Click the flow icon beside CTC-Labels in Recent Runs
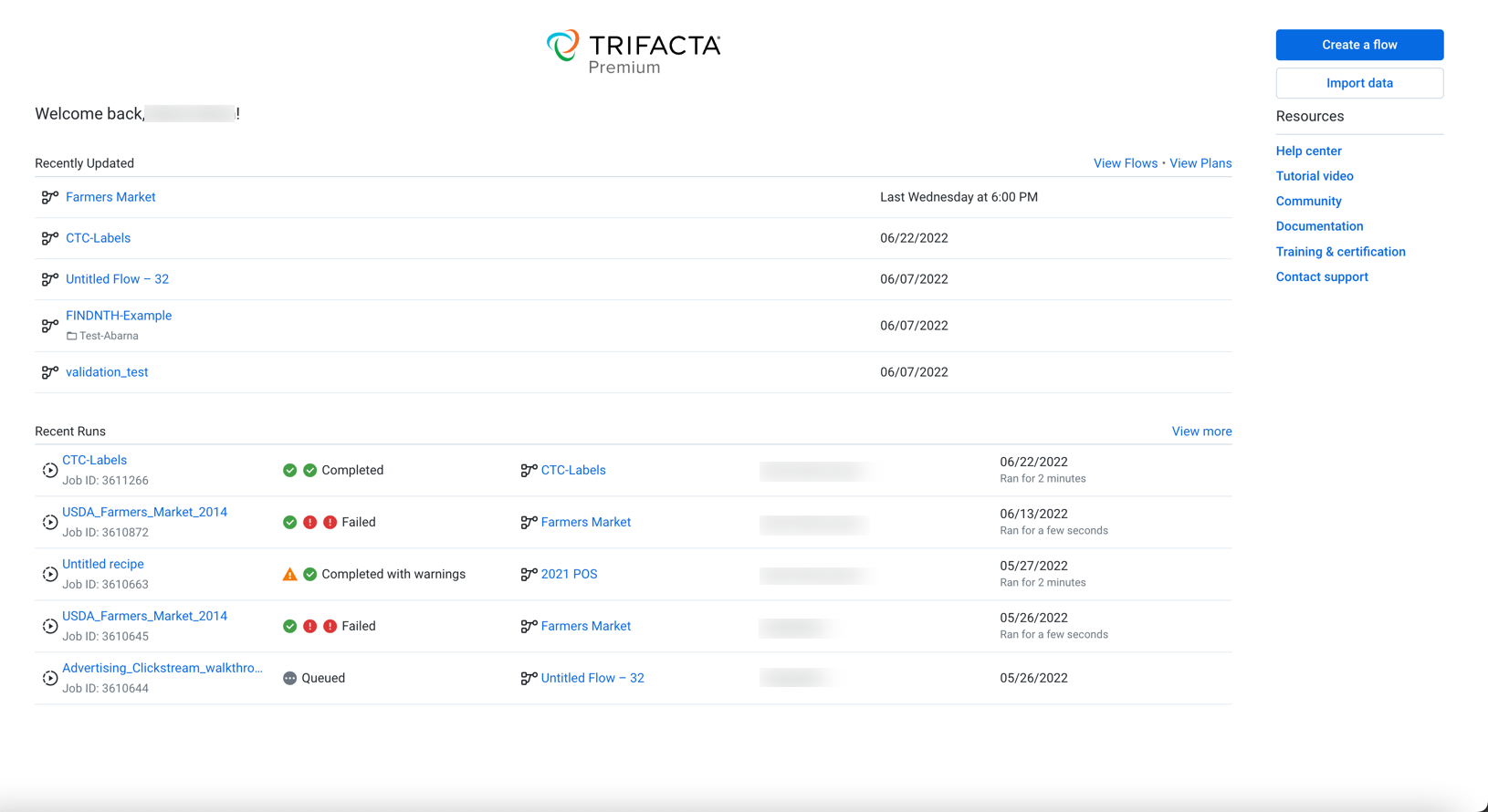The height and width of the screenshot is (812, 1488). point(529,471)
